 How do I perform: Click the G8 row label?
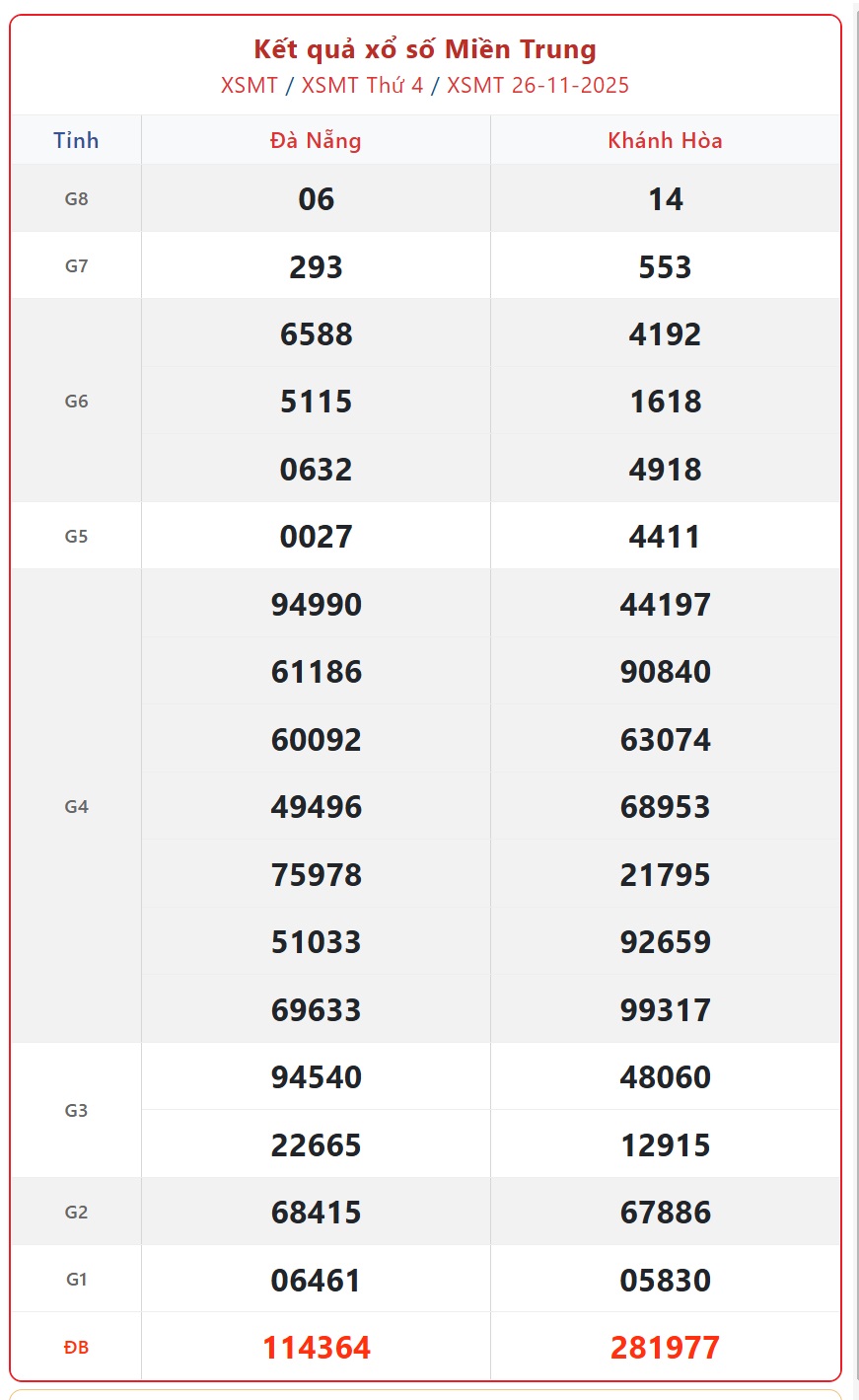[x=76, y=198]
